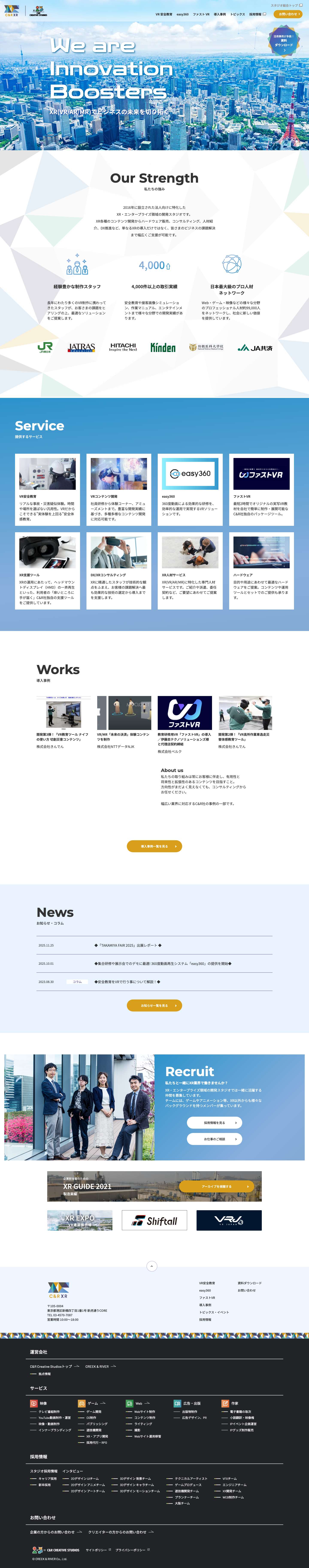
Task: Open the DX/XRコンサルティング service card
Action: [x=119, y=571]
